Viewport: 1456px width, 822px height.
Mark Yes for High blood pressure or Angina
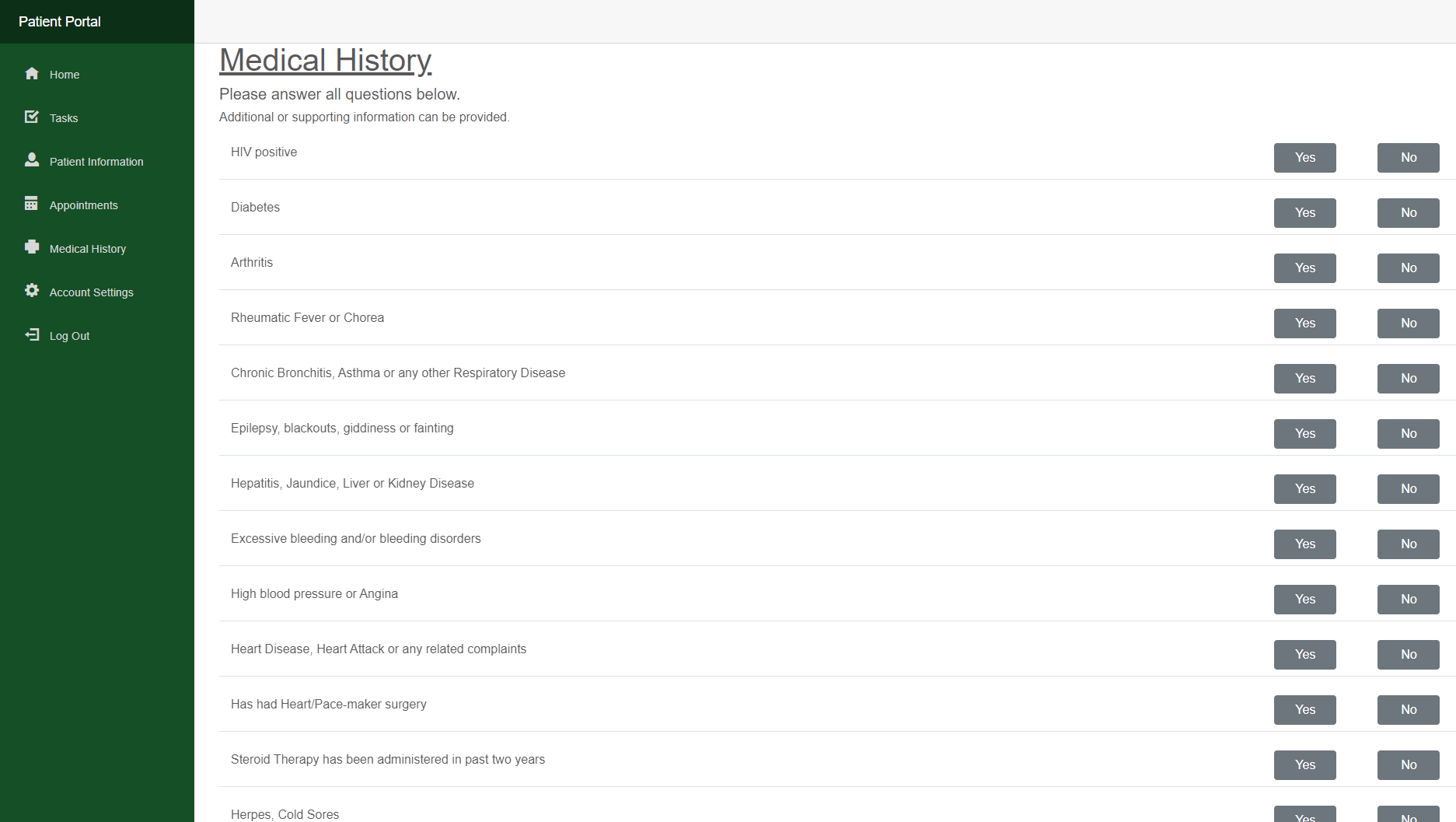1304,600
